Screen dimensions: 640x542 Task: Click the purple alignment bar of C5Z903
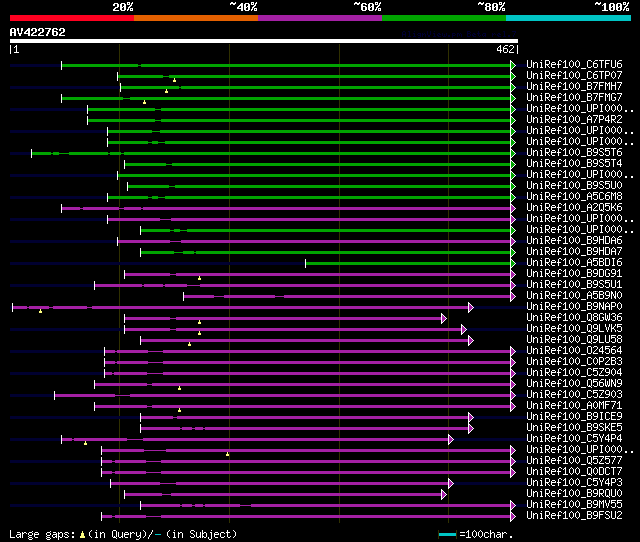point(282,396)
